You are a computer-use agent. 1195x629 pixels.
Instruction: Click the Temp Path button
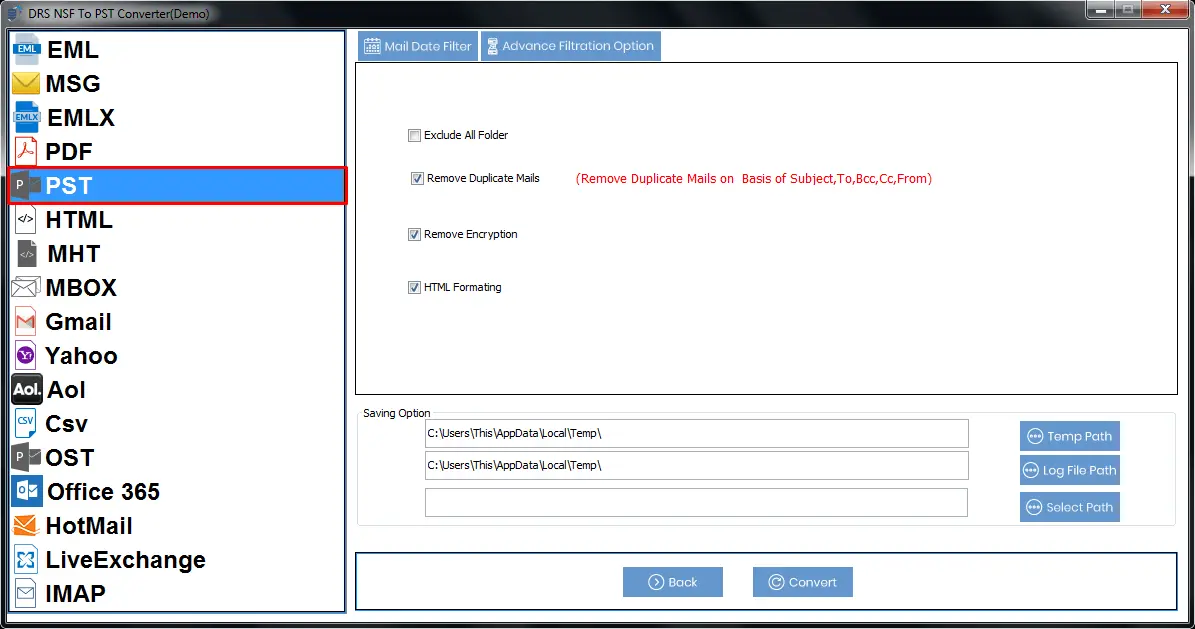click(x=1069, y=436)
